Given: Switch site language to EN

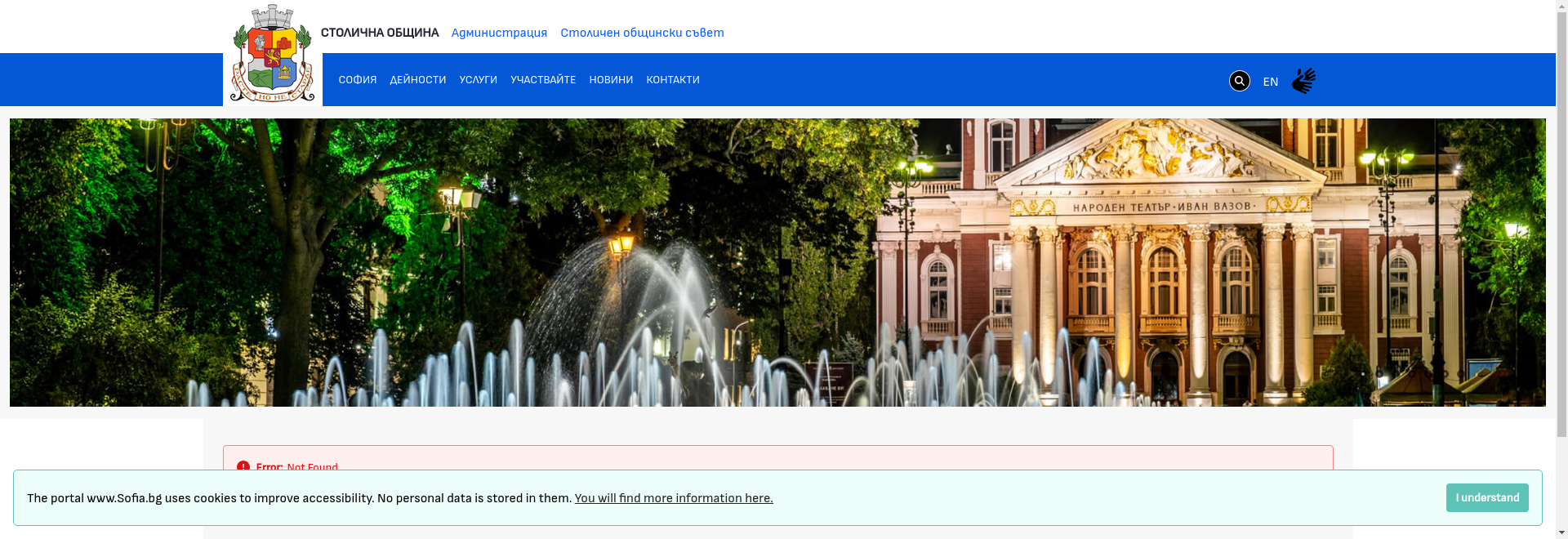Looking at the screenshot, I should tap(1270, 82).
